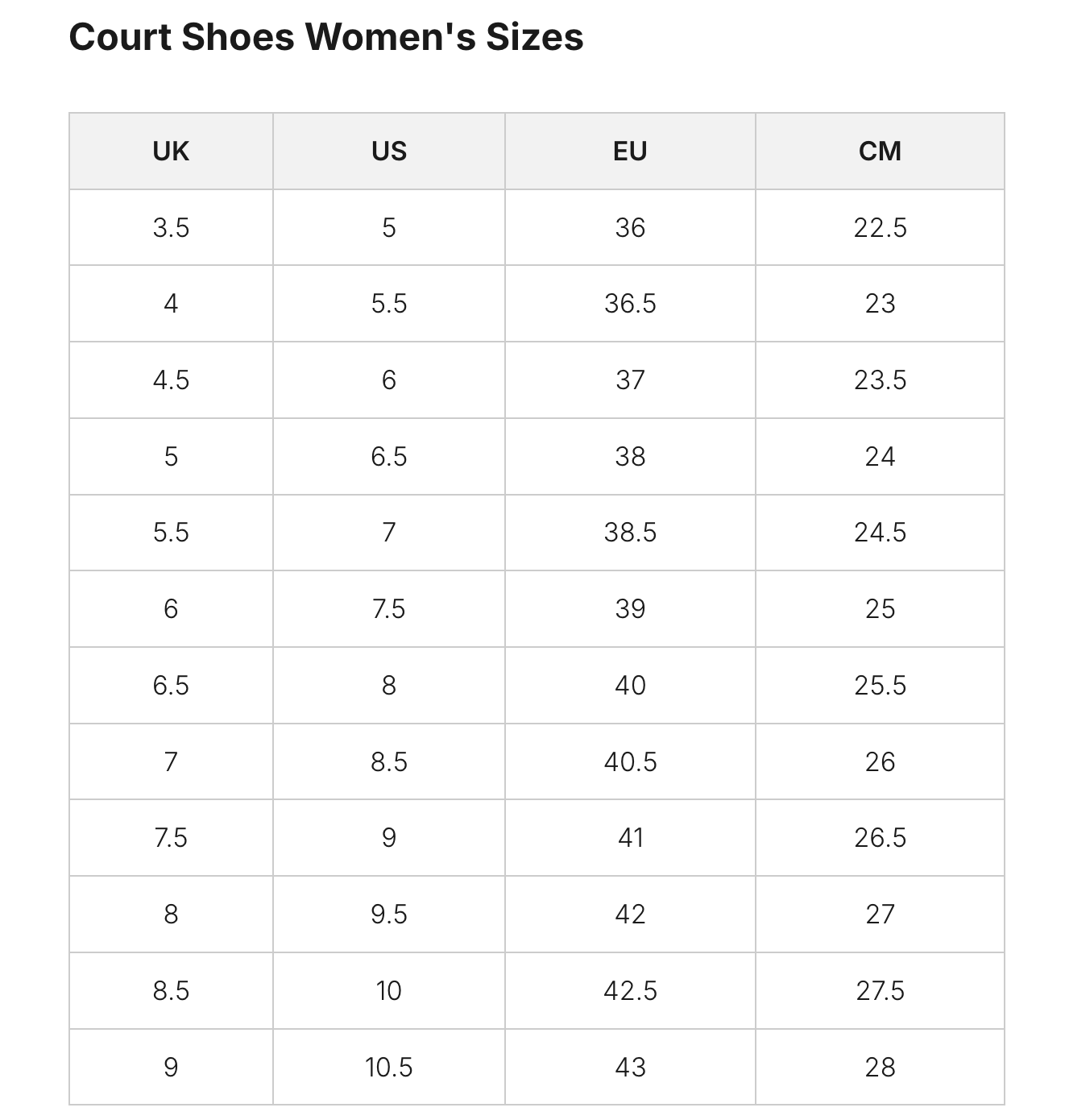Click EU size 37 cell
This screenshot has width=1065, height=1120.
[630, 380]
